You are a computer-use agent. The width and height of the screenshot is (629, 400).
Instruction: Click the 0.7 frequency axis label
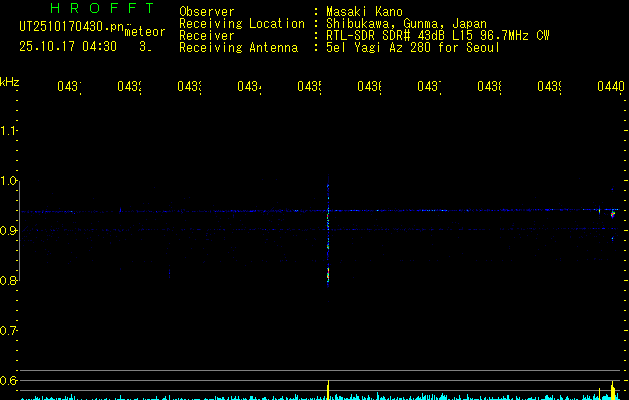[x=9, y=330]
